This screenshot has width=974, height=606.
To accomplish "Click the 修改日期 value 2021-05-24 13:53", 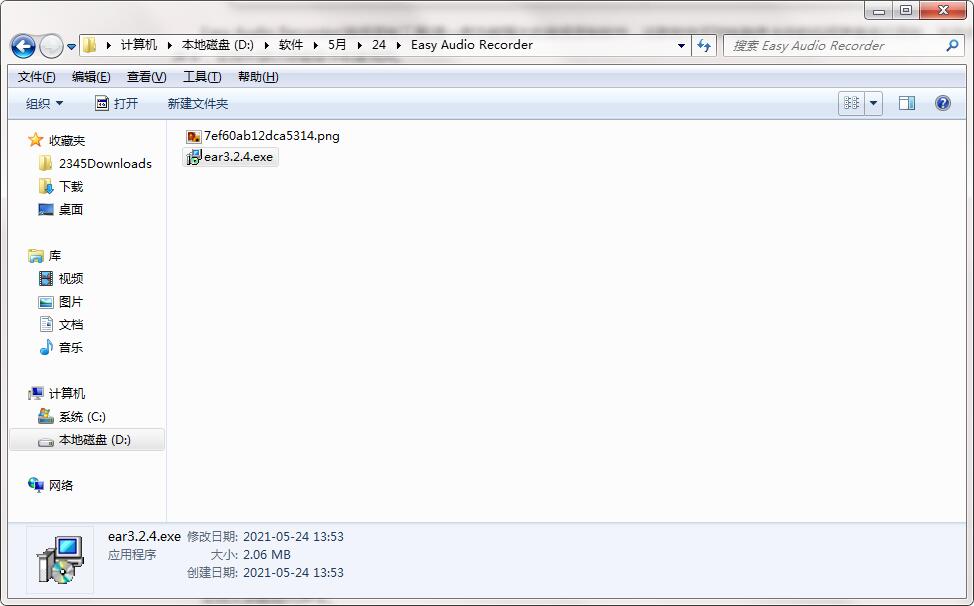I will click(293, 536).
